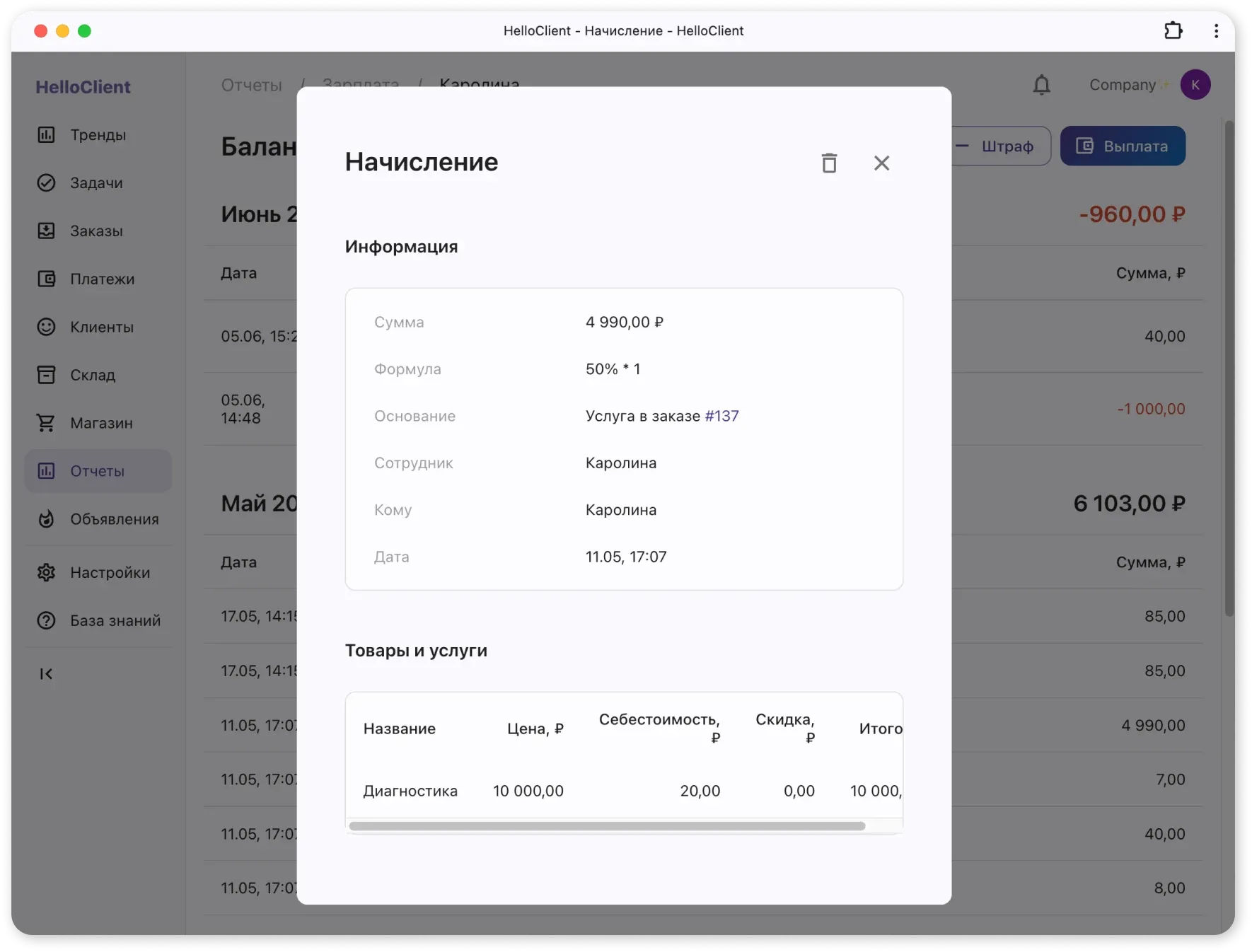Open the Магазин section

point(100,423)
